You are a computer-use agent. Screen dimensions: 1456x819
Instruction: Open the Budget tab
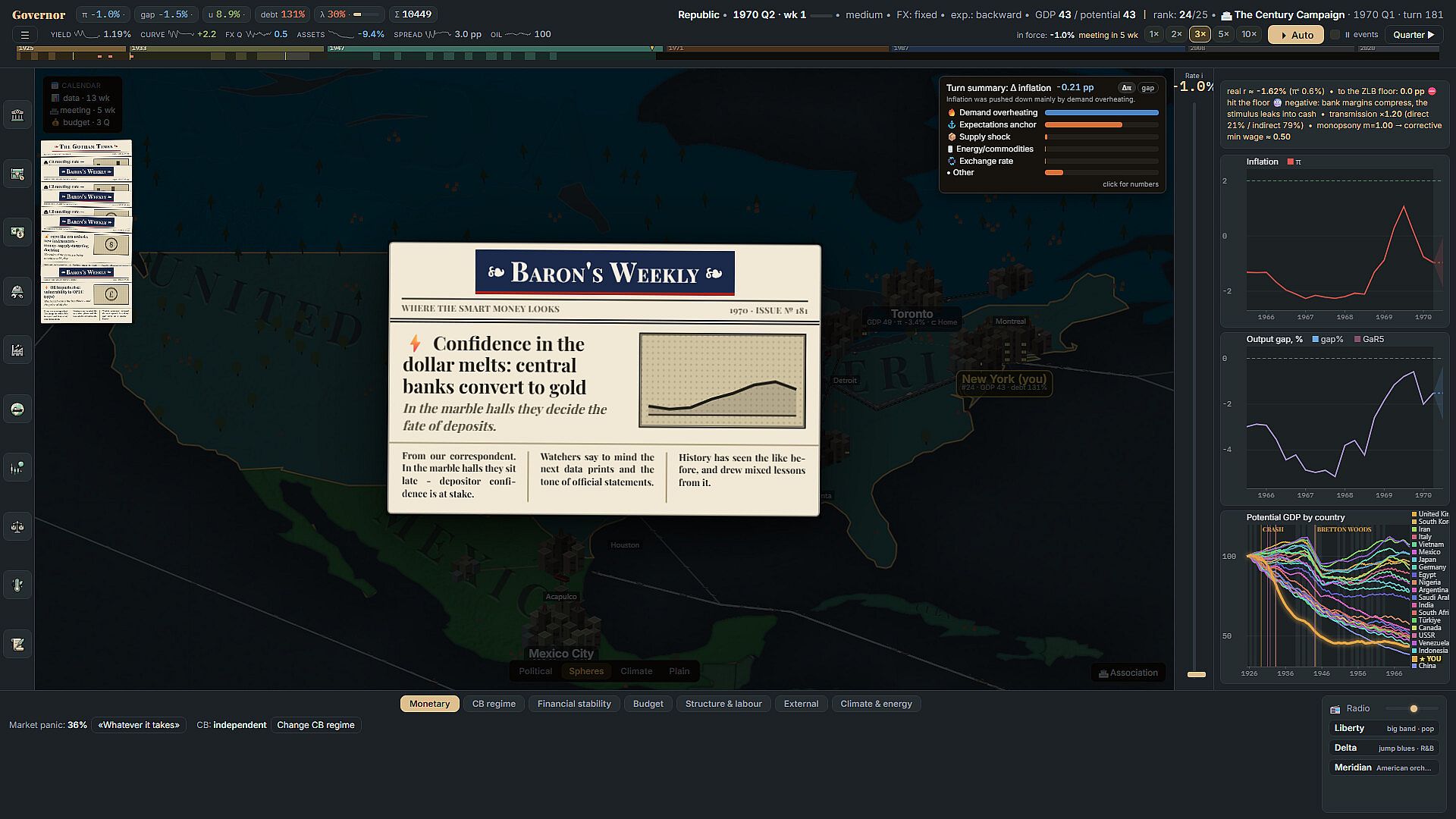coord(648,704)
